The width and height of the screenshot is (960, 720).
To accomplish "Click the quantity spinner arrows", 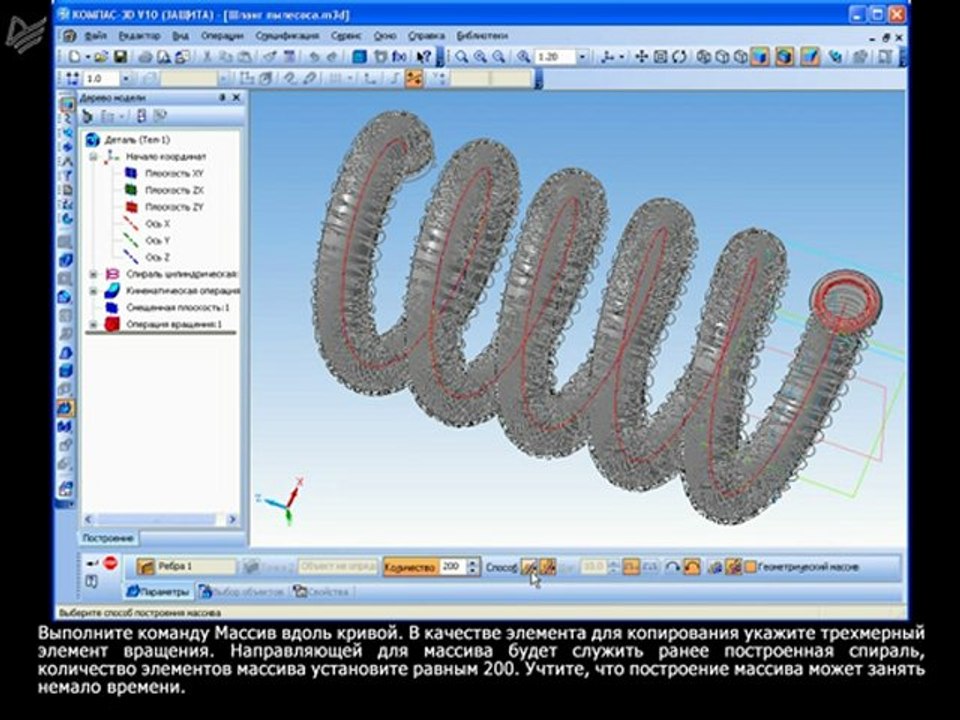I will [473, 567].
